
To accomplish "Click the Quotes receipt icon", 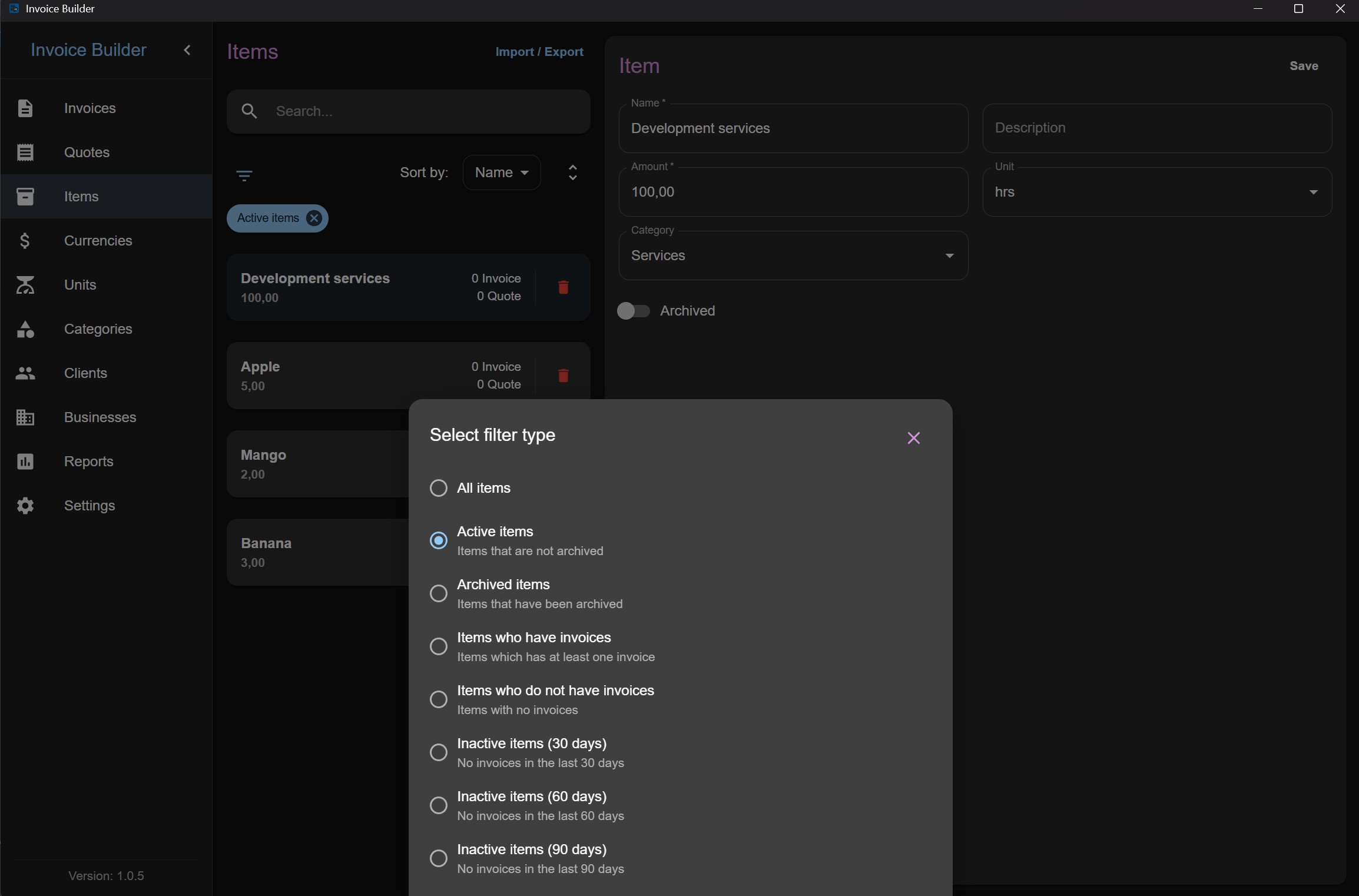I will point(25,152).
